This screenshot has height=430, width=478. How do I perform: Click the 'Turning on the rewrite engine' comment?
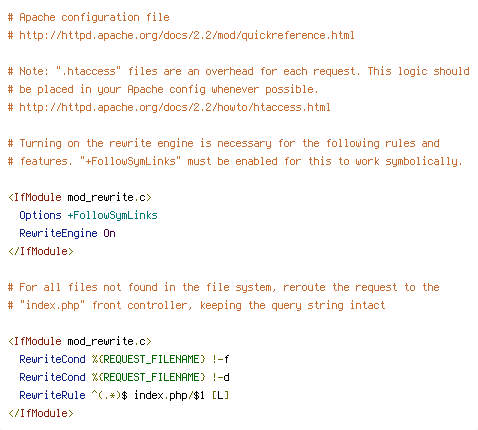pos(224,143)
